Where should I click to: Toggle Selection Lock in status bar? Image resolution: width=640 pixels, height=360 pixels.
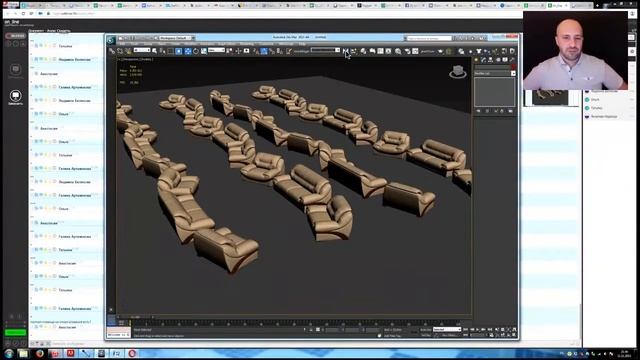[x=311, y=330]
